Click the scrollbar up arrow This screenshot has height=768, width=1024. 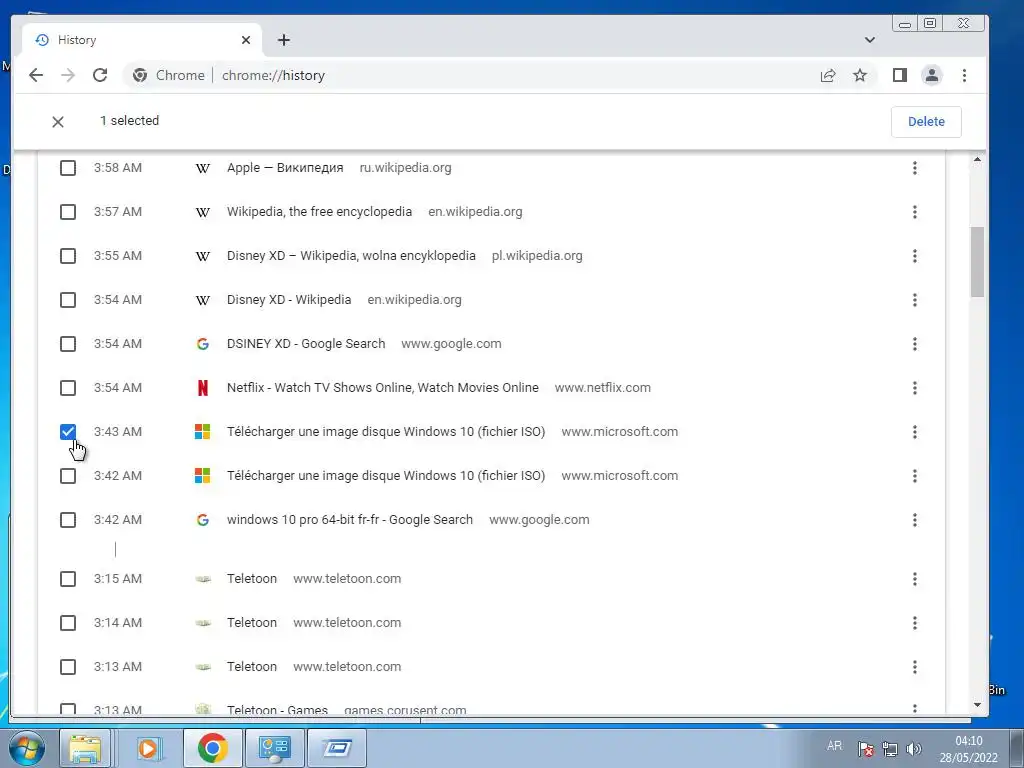[977, 159]
